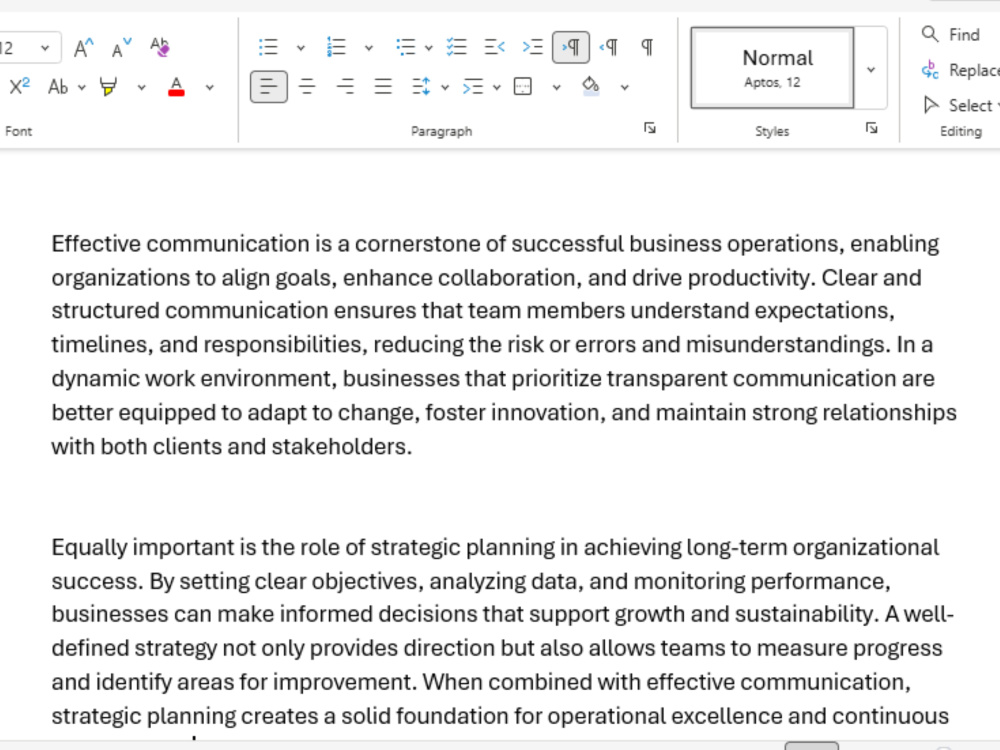This screenshot has height=750, width=1000.
Task: Select the Normal style
Action: tap(772, 68)
